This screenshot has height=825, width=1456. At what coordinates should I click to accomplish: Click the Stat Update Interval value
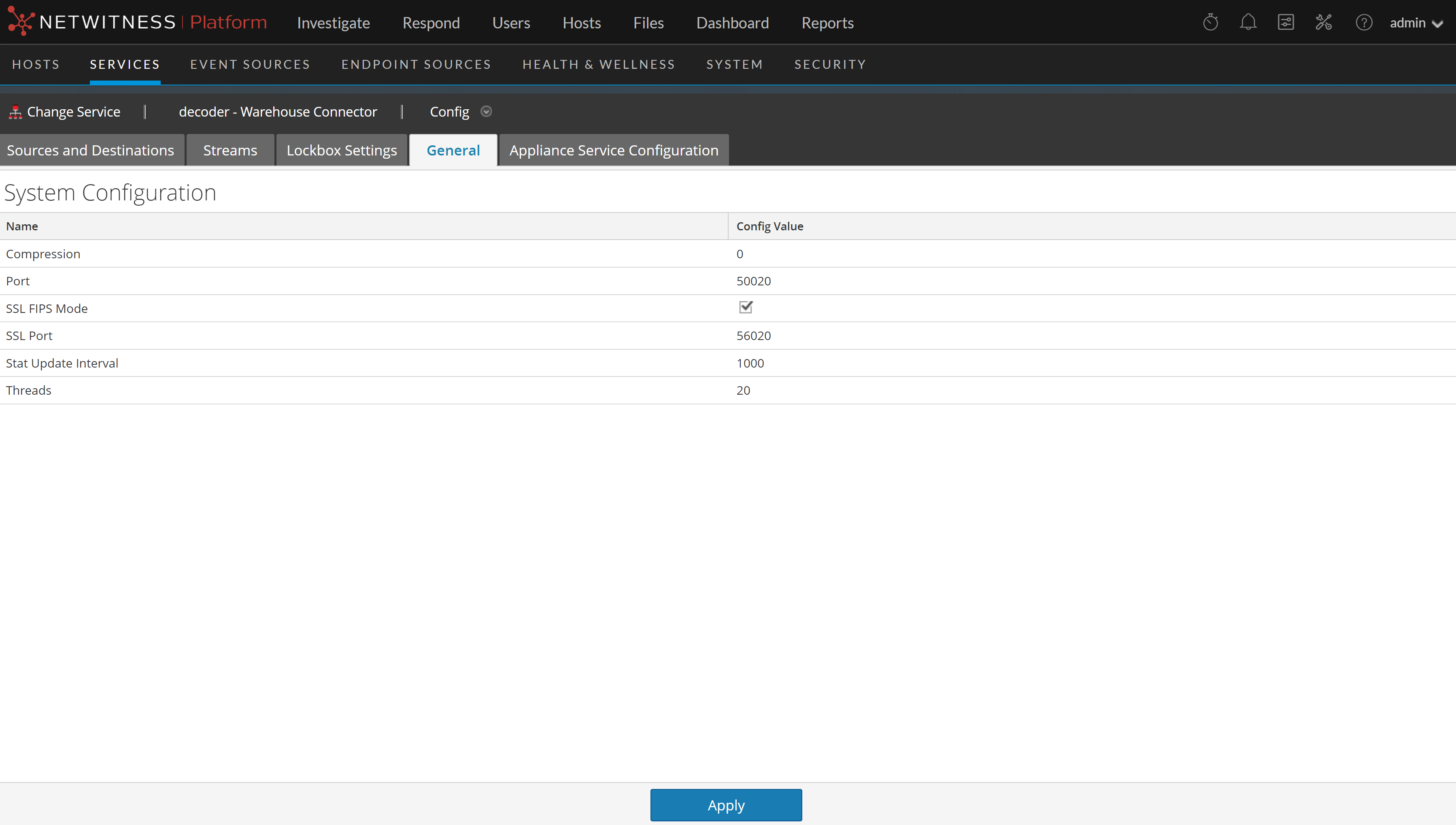pyautogui.click(x=750, y=363)
